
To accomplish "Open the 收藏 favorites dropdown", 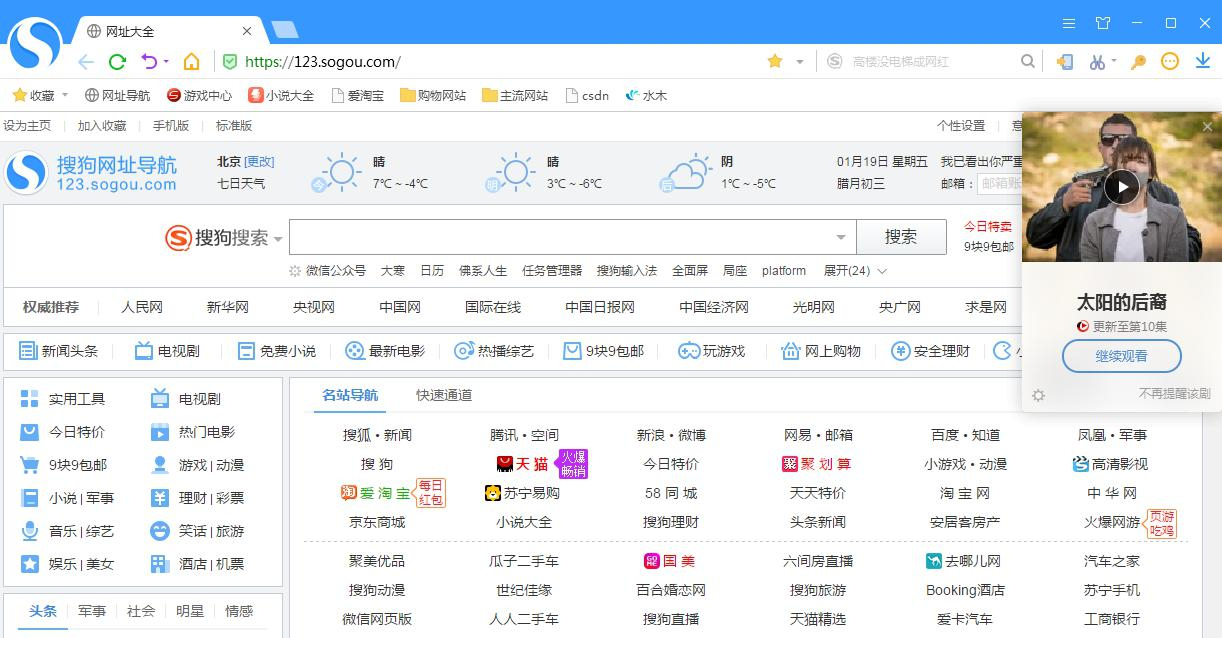I will pos(65,96).
